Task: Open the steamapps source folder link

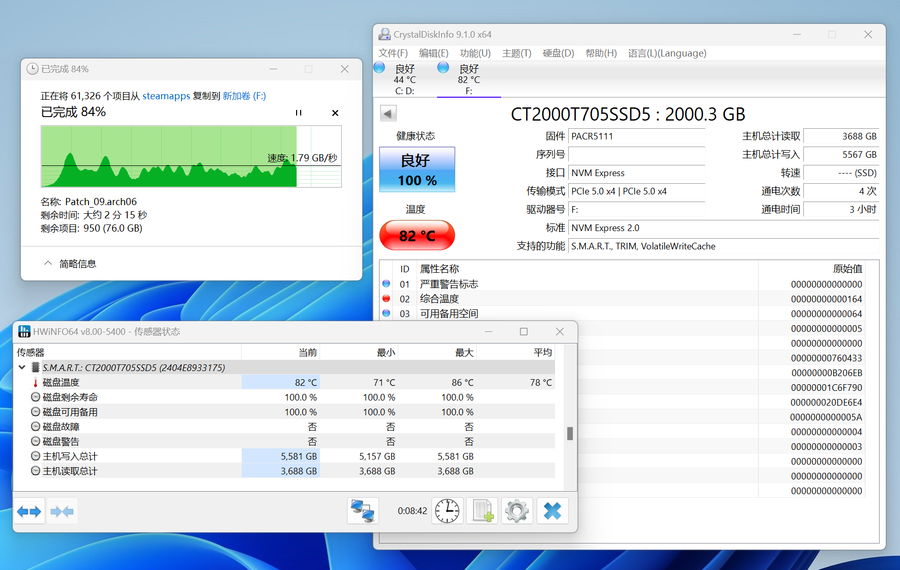Action: point(167,96)
